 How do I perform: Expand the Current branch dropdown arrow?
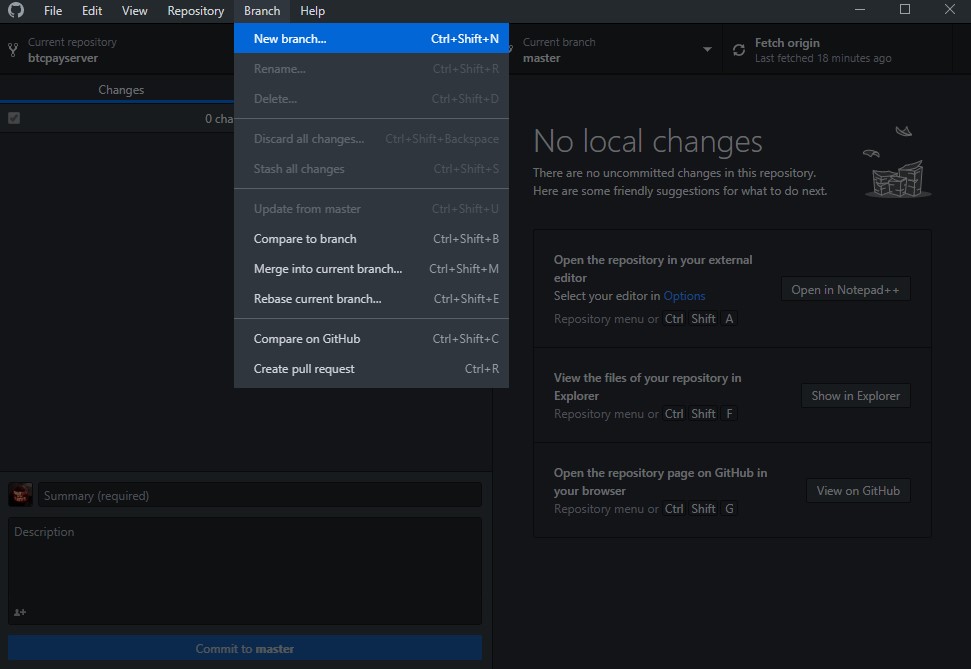(x=707, y=50)
